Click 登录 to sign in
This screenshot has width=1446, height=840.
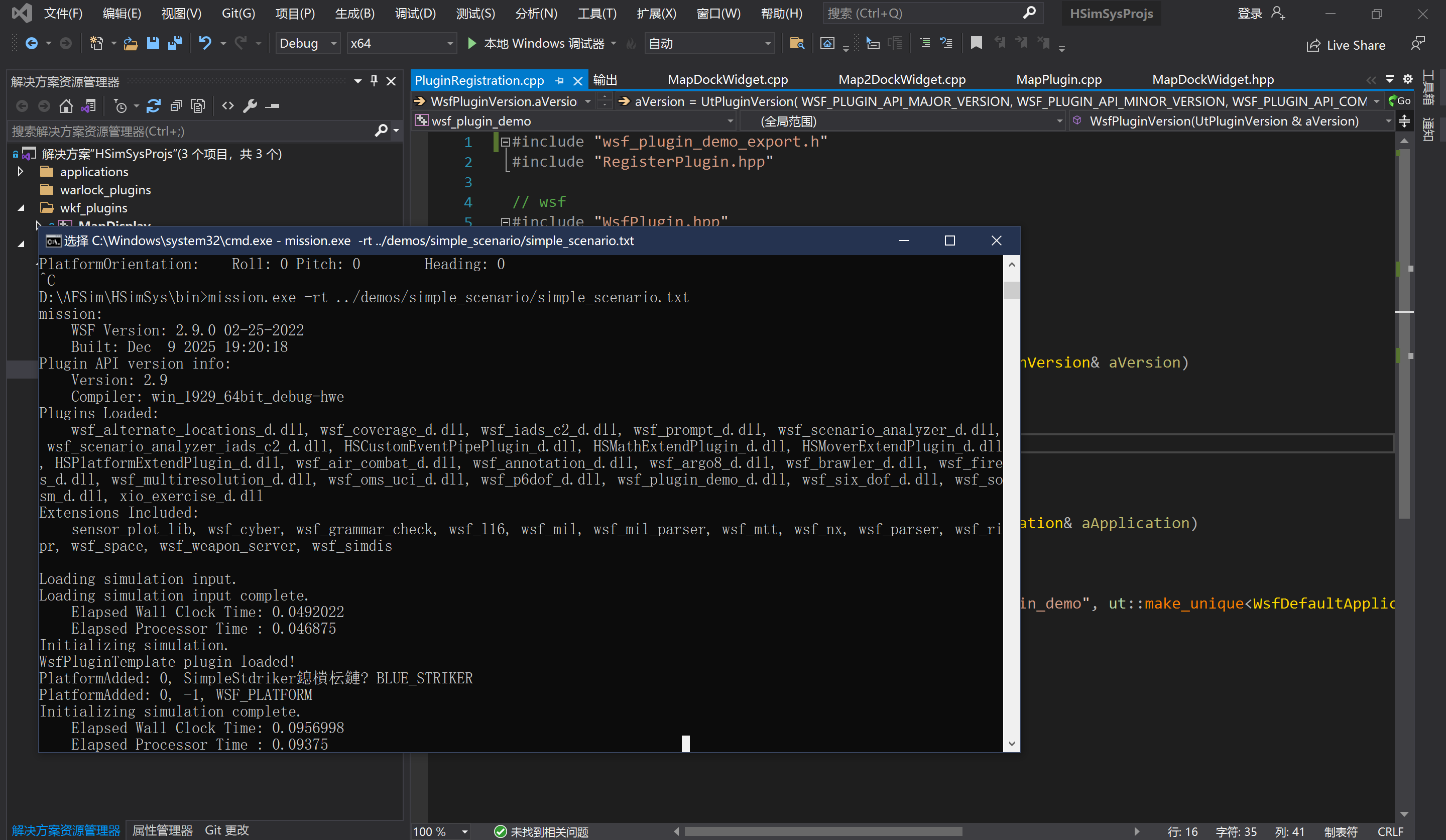point(1249,13)
